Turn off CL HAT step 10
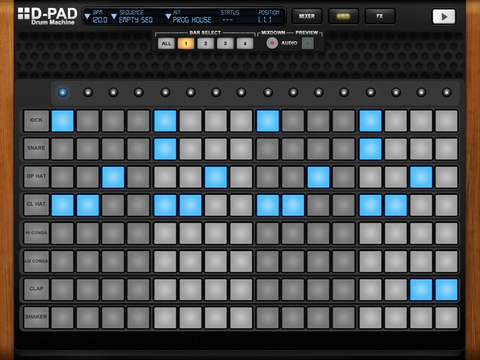Screen dimensions: 480x360 coord(293,205)
